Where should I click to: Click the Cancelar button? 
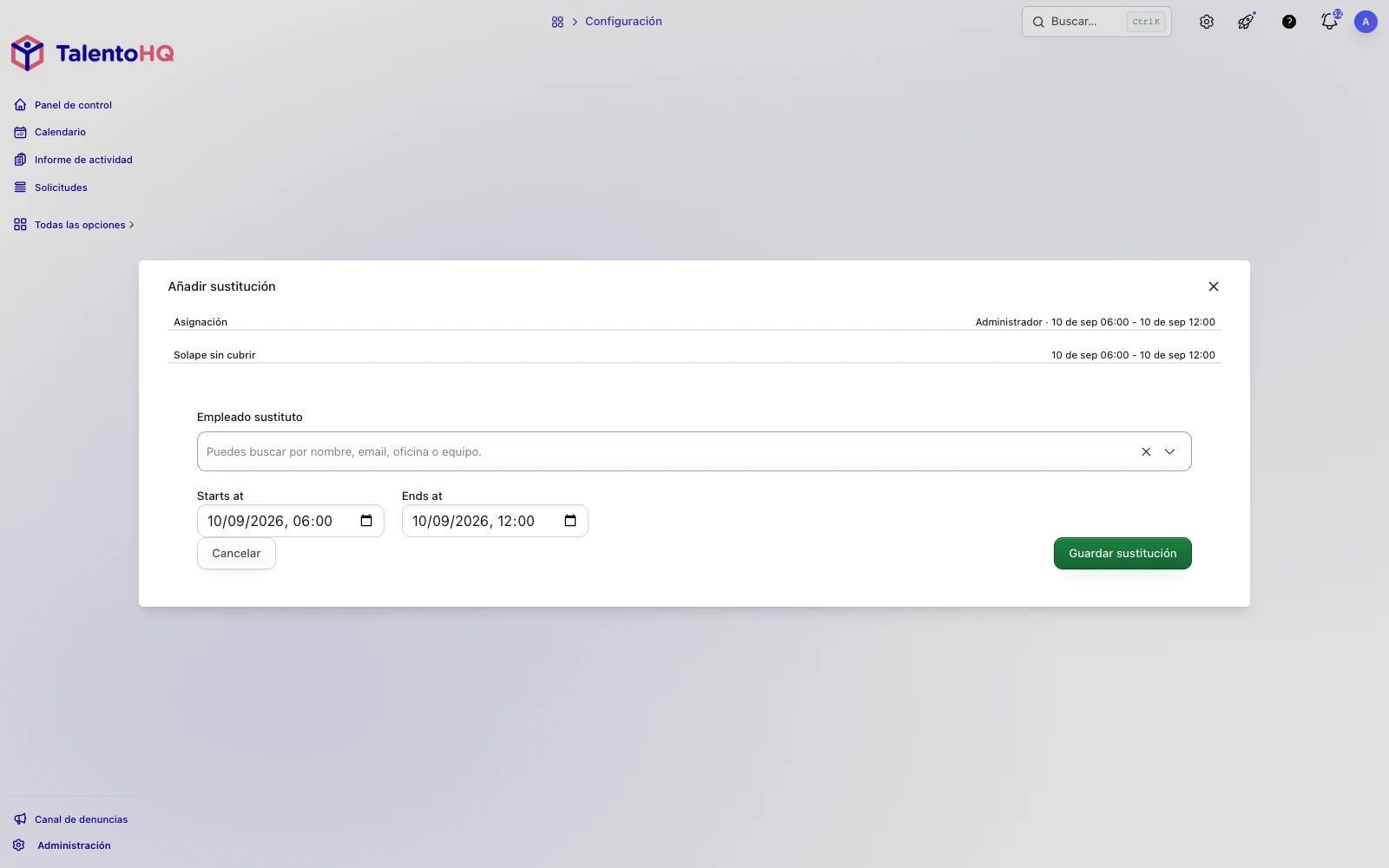[x=236, y=554]
